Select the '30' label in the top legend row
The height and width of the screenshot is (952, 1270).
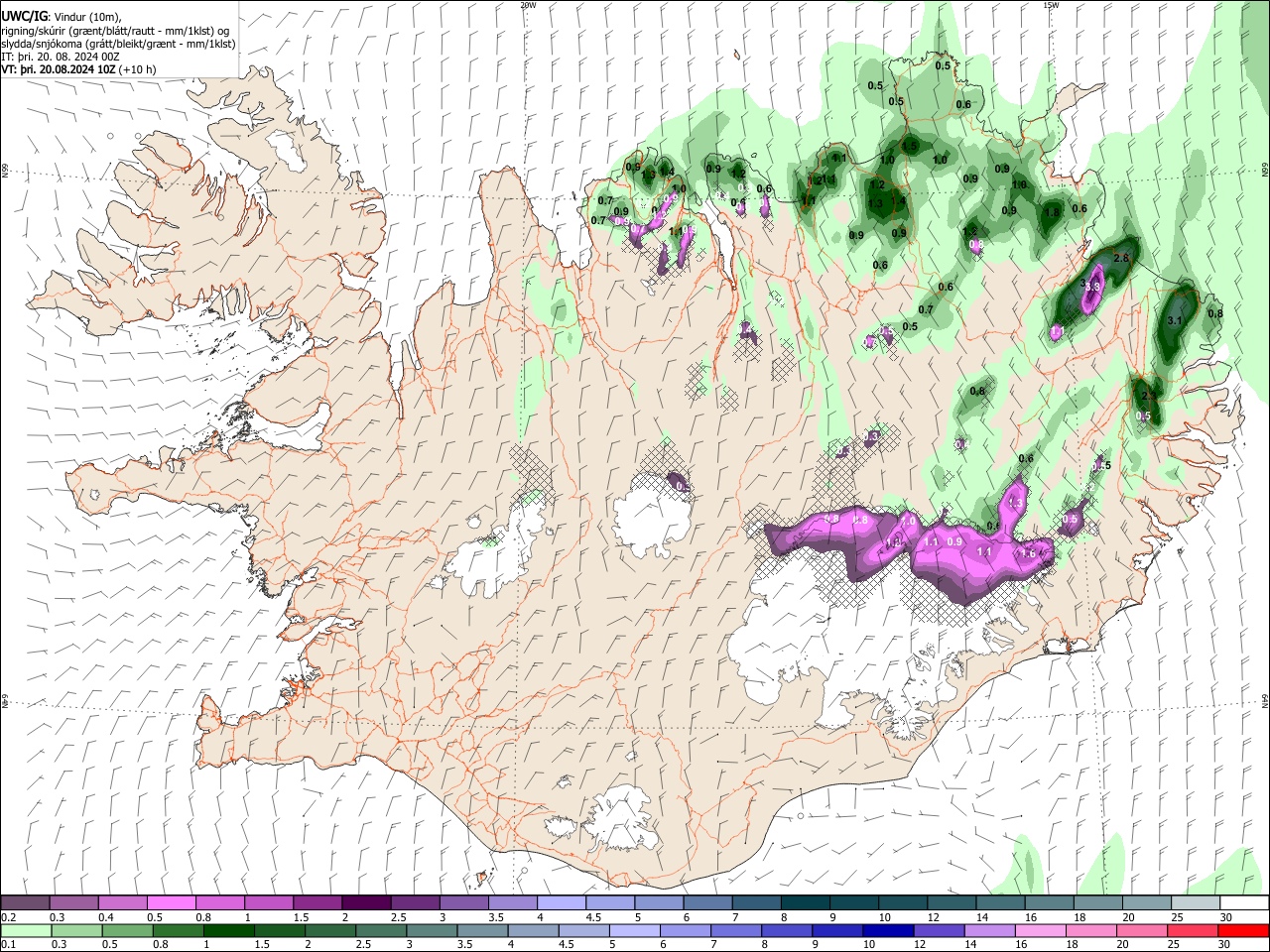[x=1225, y=916]
